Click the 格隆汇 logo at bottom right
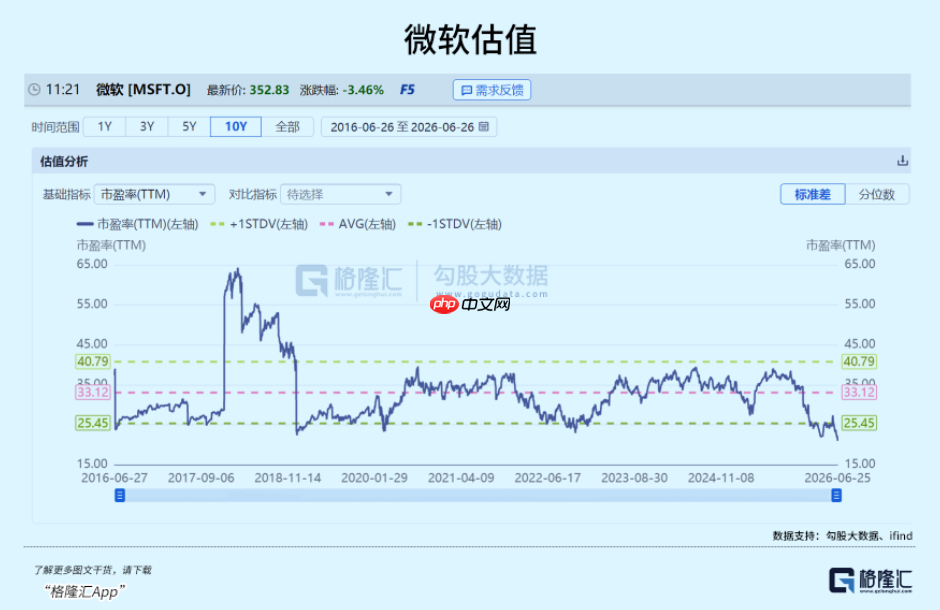This screenshot has height=610, width=940. (870, 580)
